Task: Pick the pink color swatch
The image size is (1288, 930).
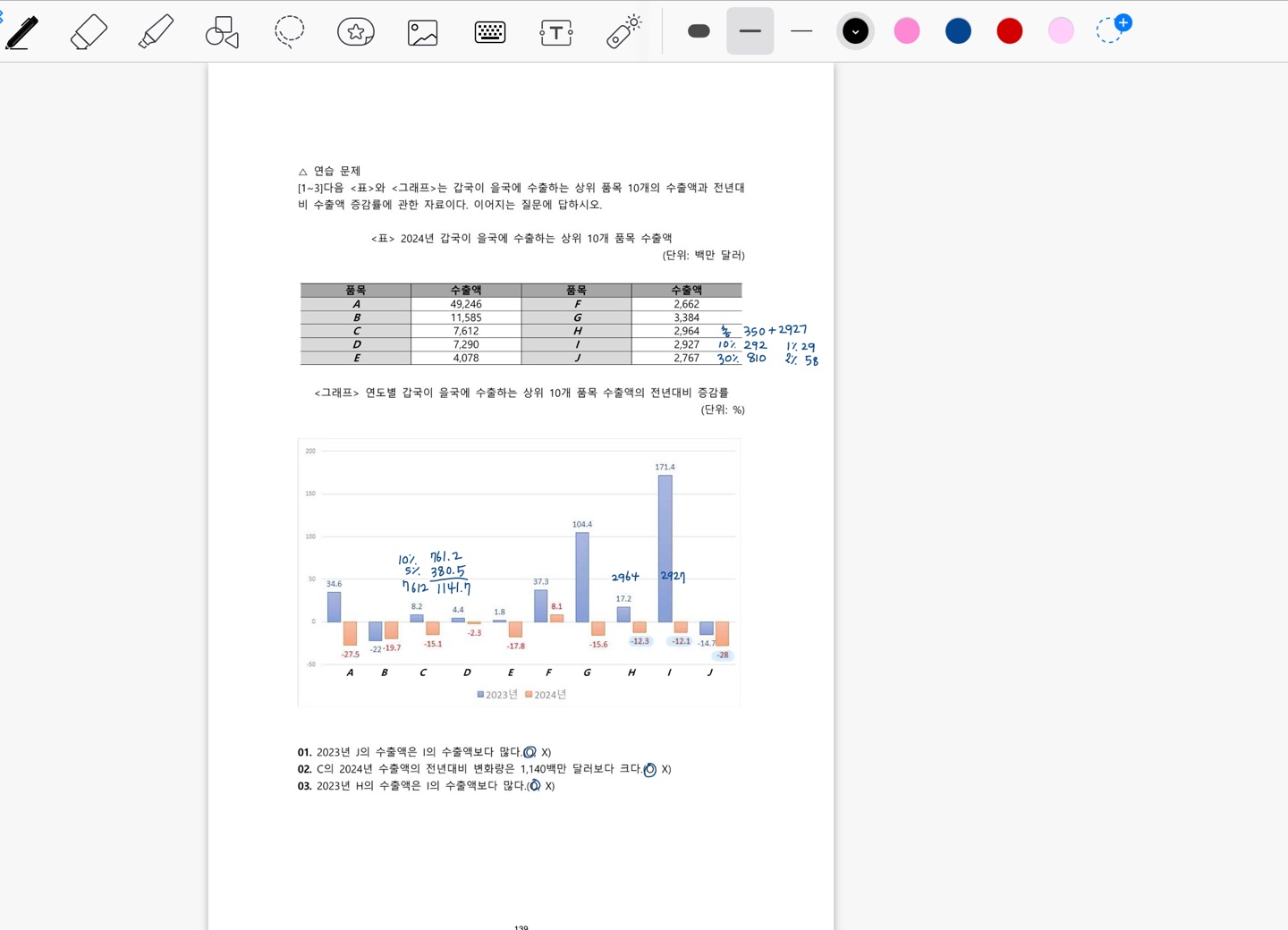Action: click(907, 31)
